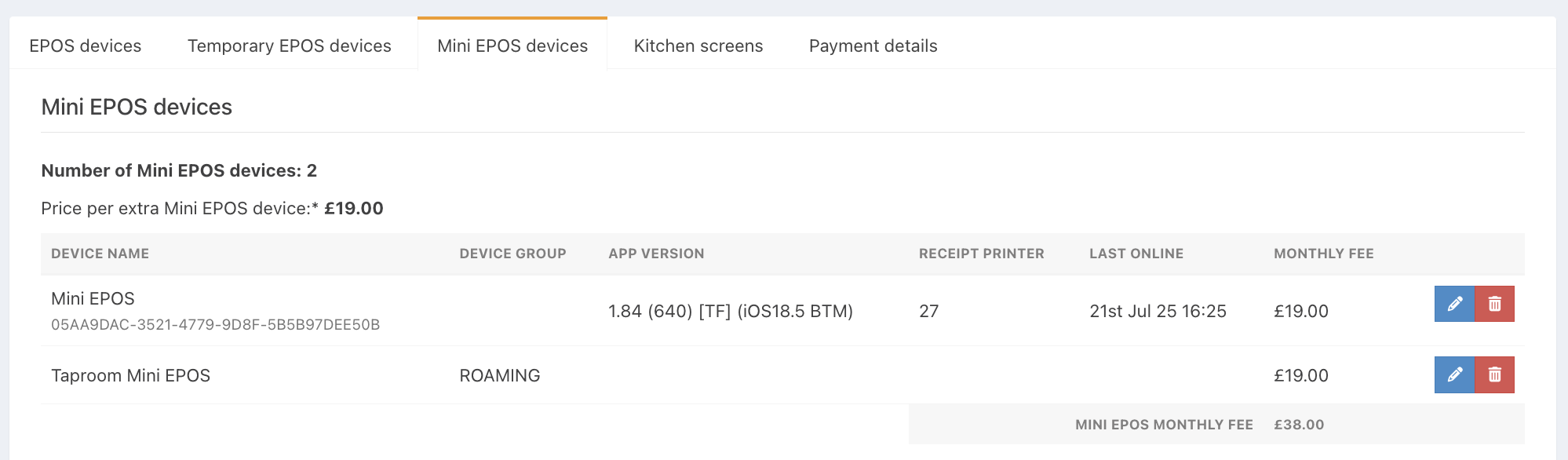
Task: Edit the Mini EPOS device with pencil icon
Action: (x=1454, y=304)
